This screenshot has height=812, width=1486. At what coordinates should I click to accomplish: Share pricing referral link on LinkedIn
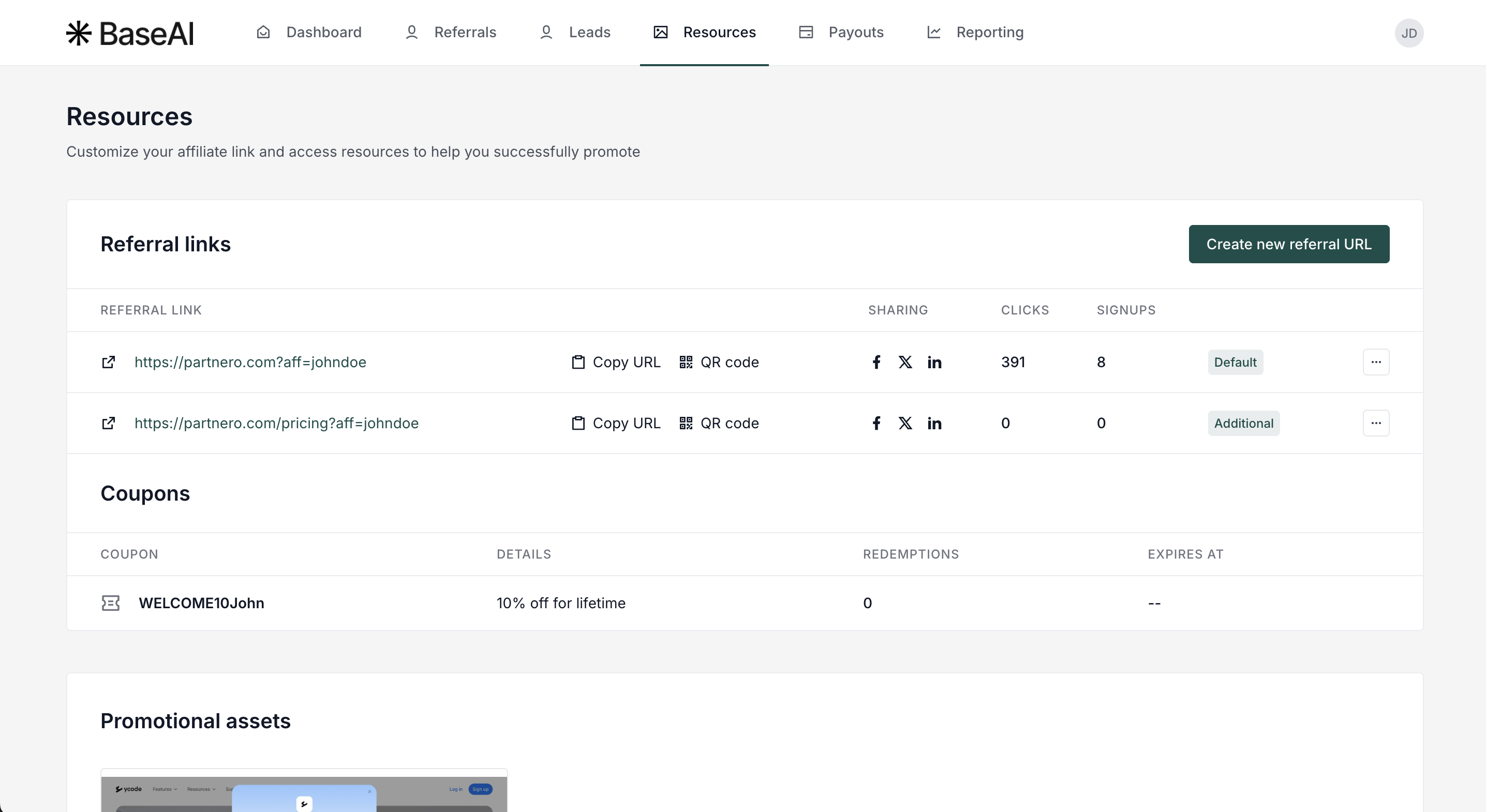tap(934, 423)
